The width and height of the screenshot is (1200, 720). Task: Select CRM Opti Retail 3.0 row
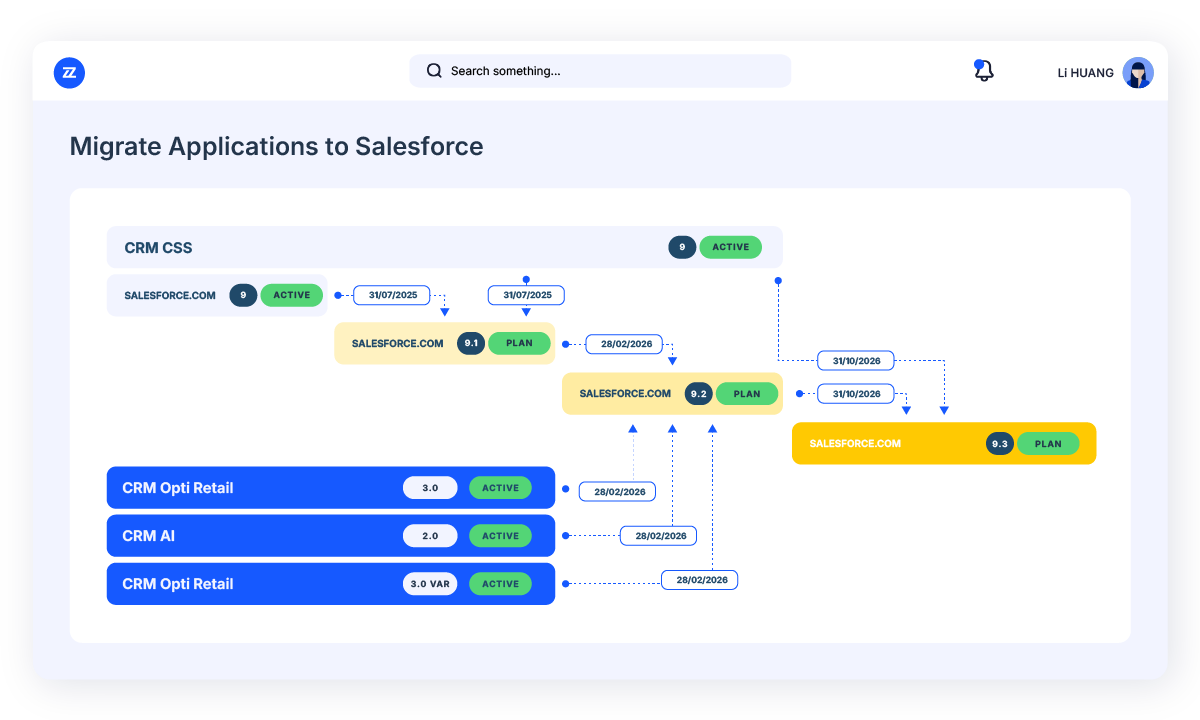(331, 488)
